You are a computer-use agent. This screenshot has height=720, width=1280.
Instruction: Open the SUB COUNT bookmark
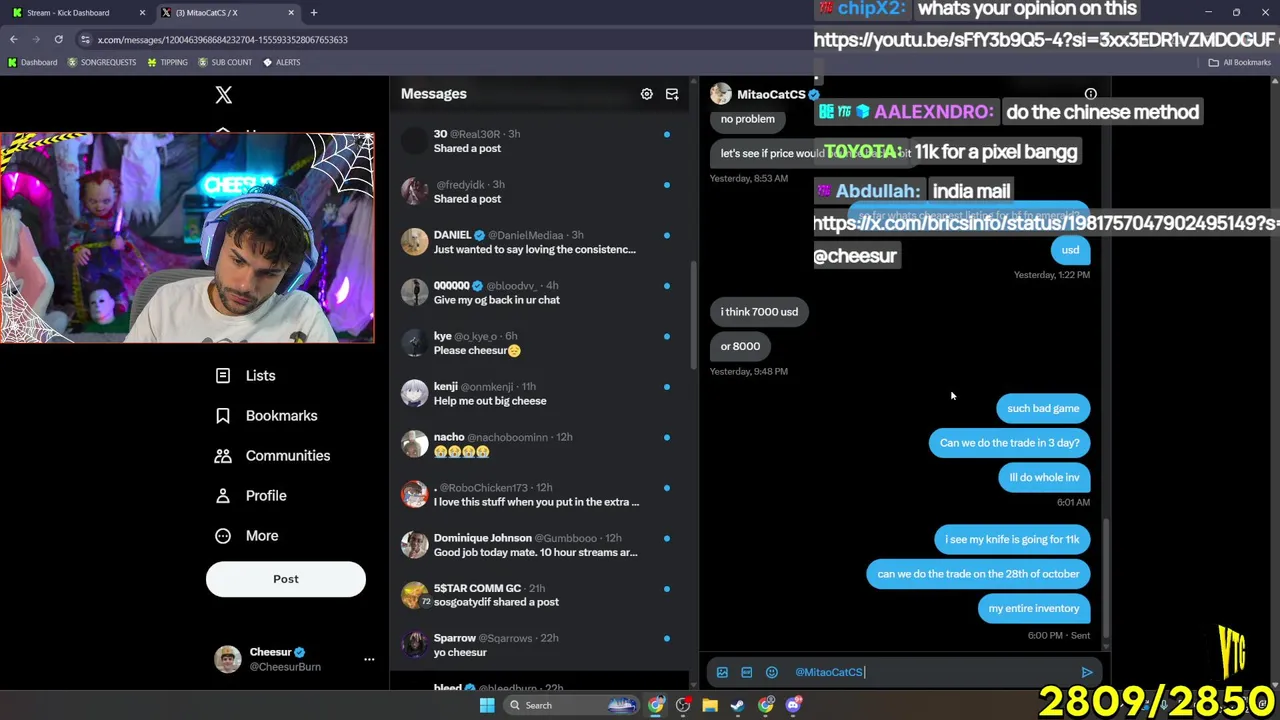225,62
